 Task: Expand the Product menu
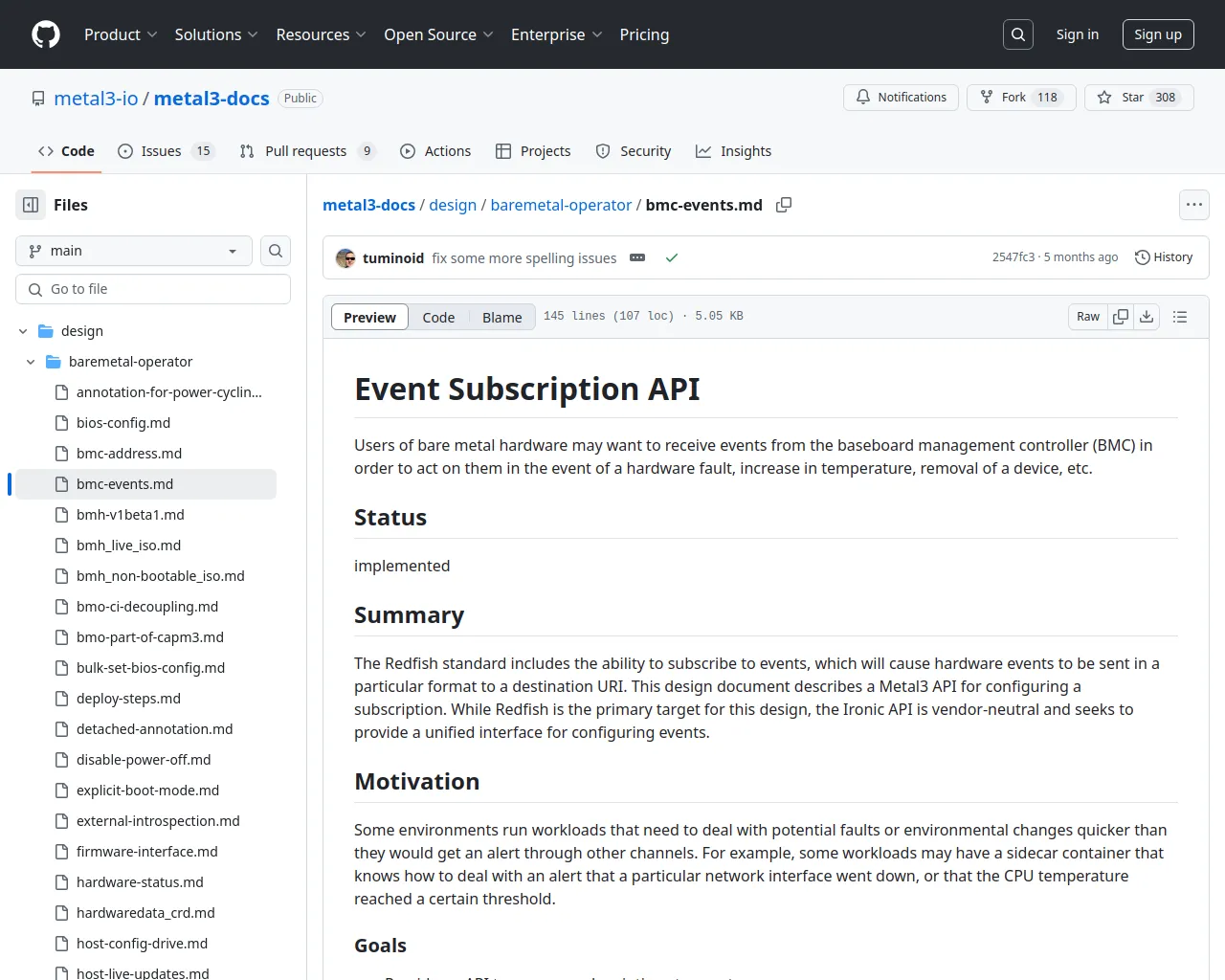(121, 34)
